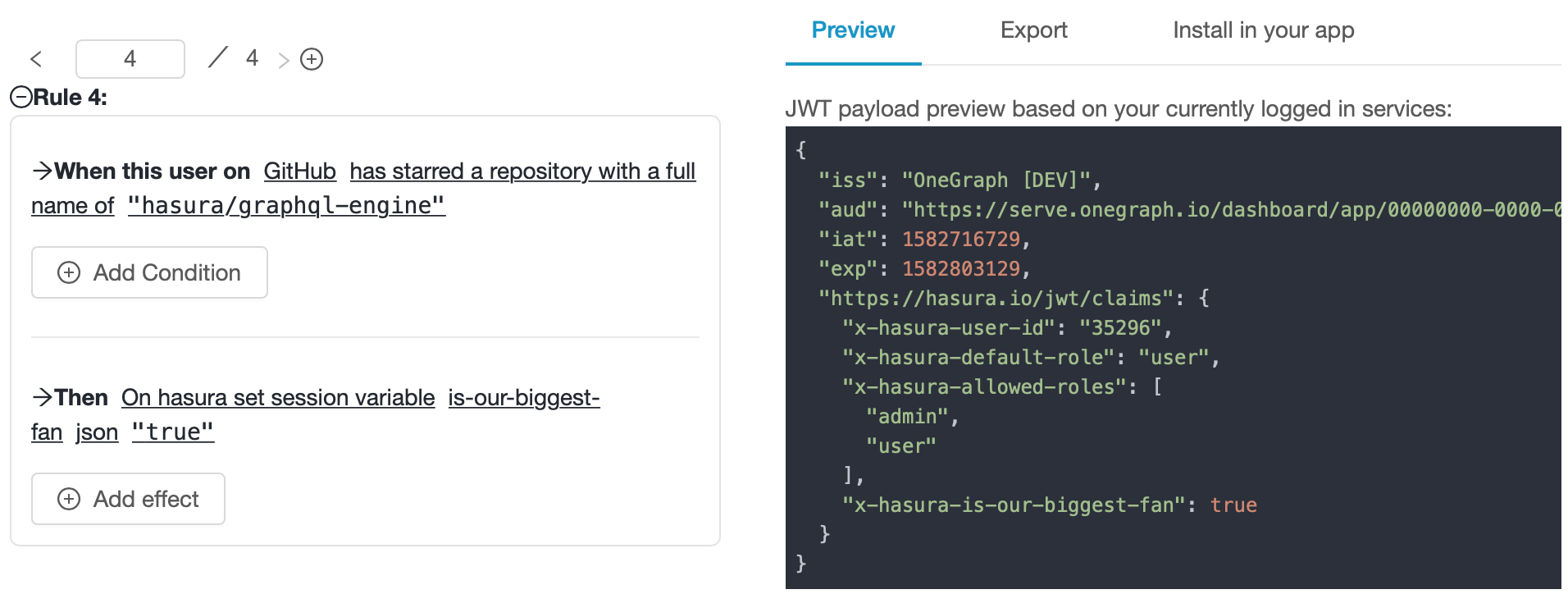Edit the "true" effect value

click(x=173, y=432)
